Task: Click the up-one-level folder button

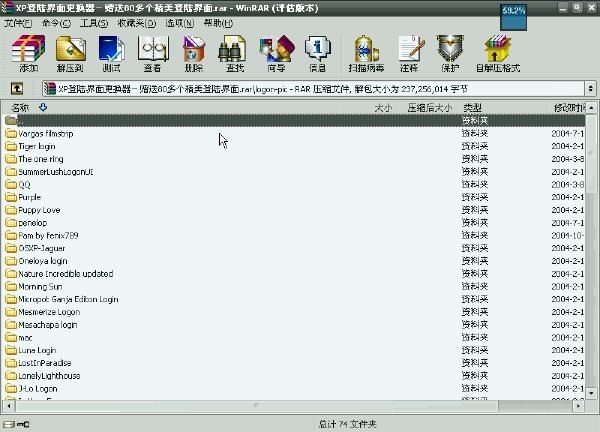Action: click(17, 89)
